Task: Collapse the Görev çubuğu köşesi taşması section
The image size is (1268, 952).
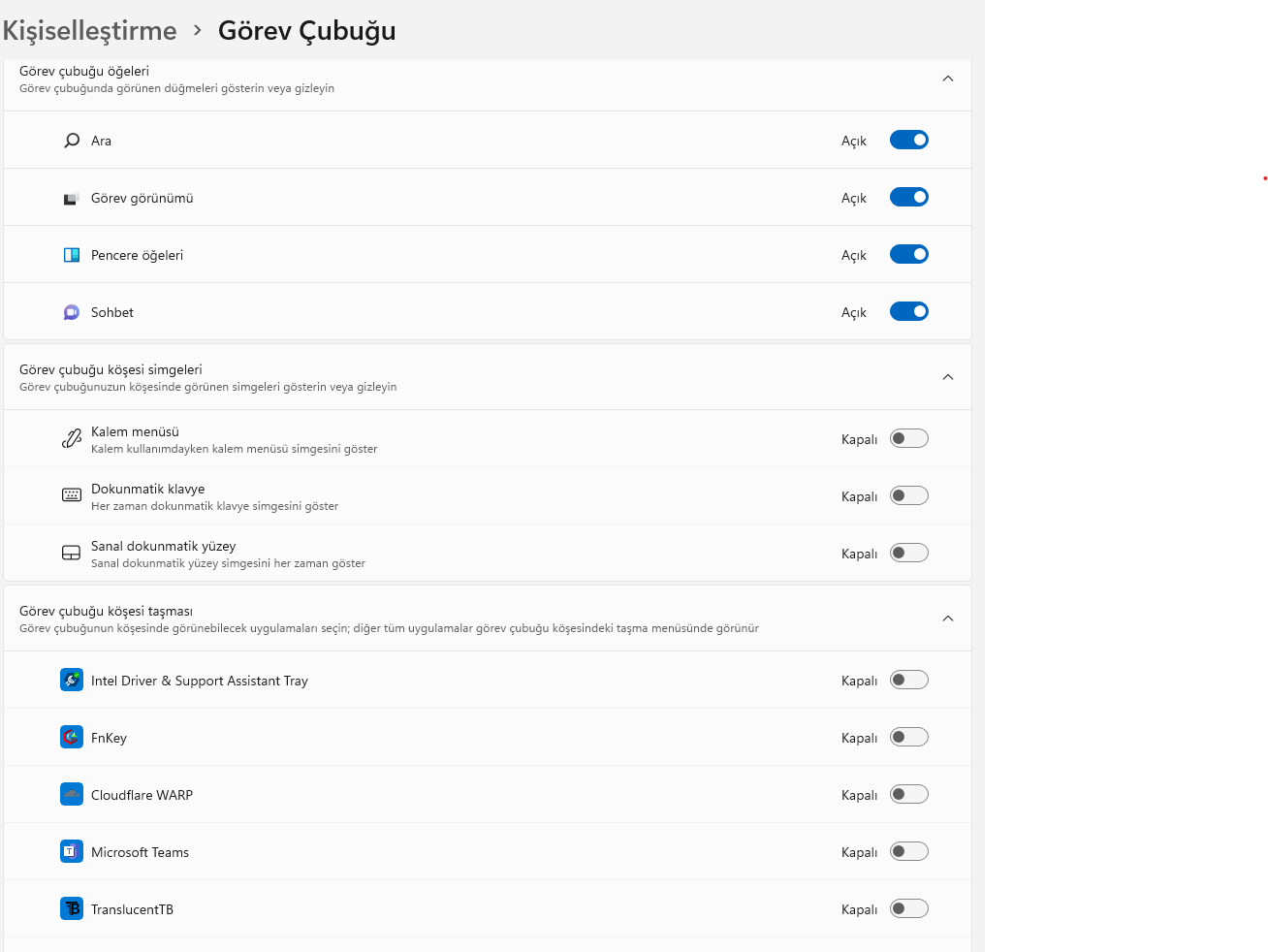Action: pyautogui.click(x=948, y=619)
